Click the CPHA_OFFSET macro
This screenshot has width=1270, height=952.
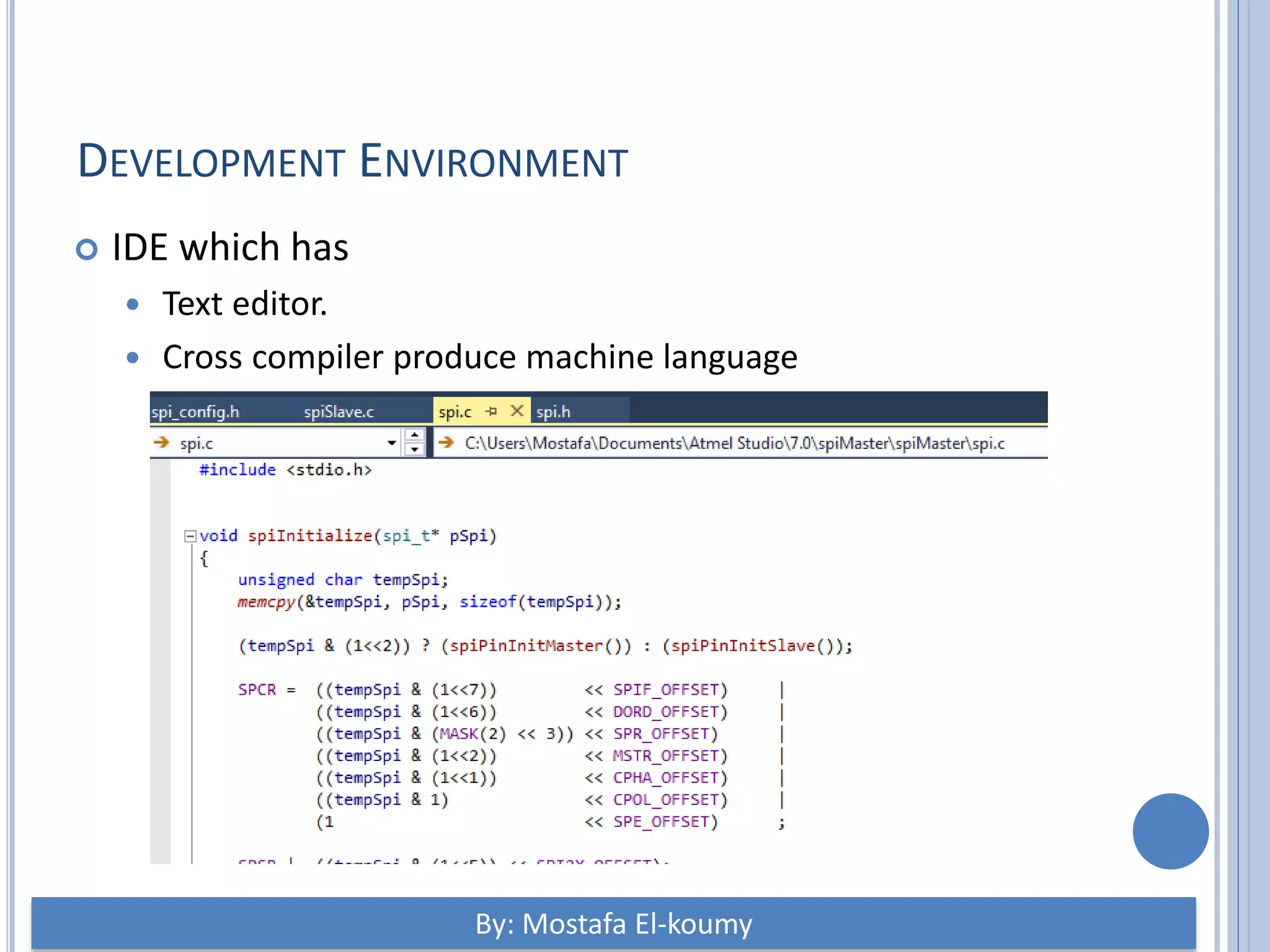point(666,778)
